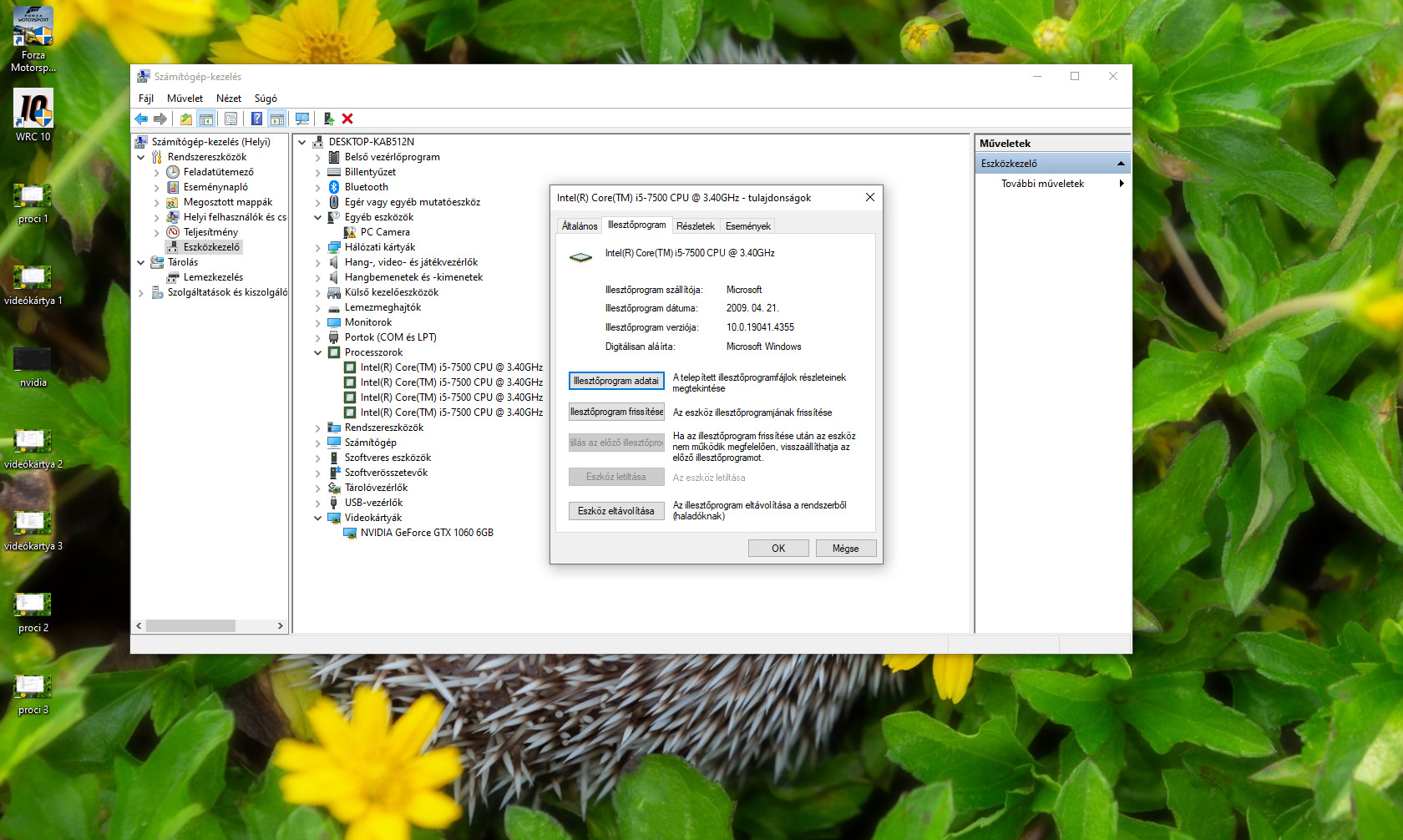The image size is (1403, 840).
Task: Select the proci 3 desktop file
Action: [x=33, y=695]
